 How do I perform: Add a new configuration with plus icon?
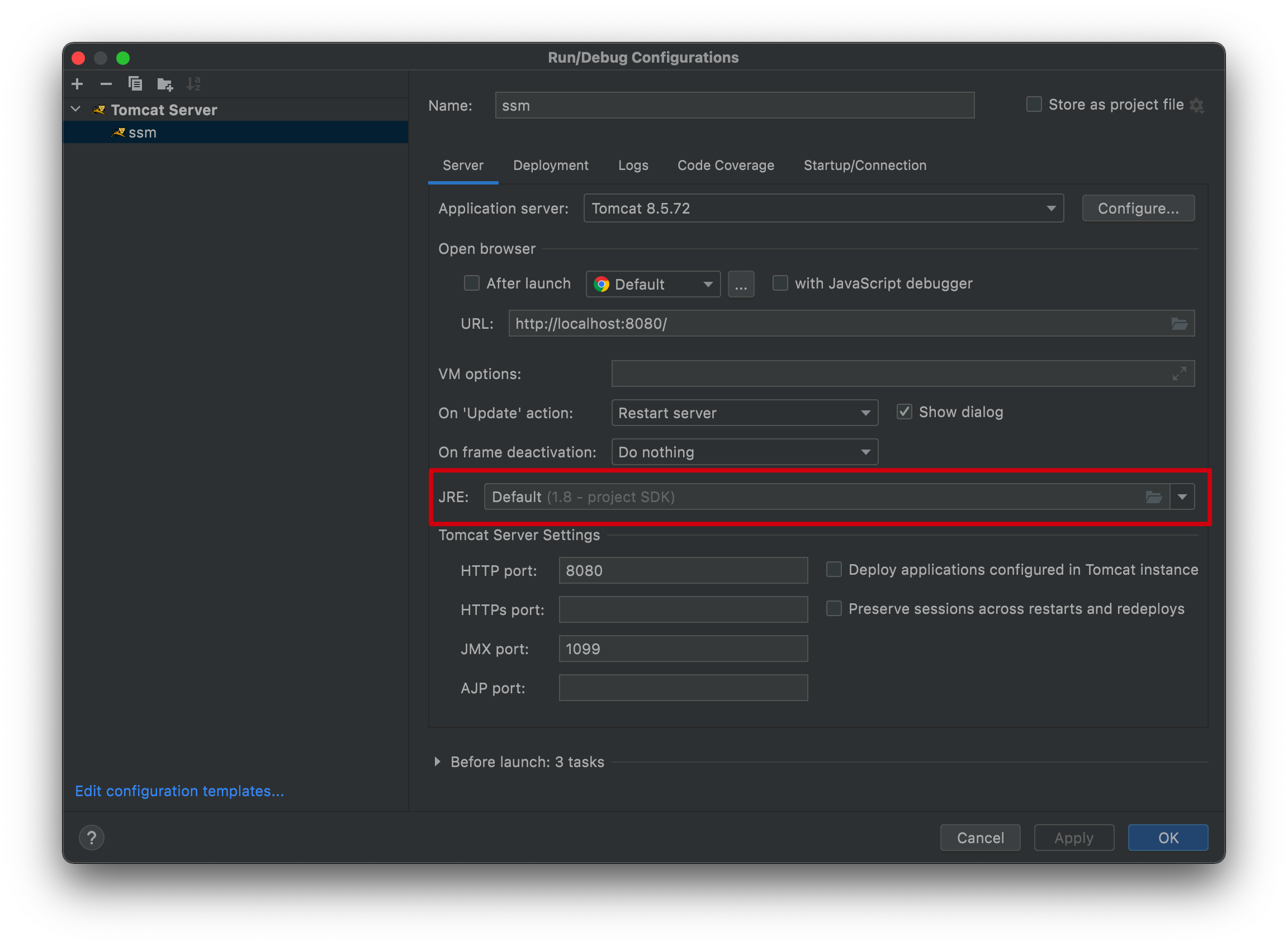coord(77,84)
